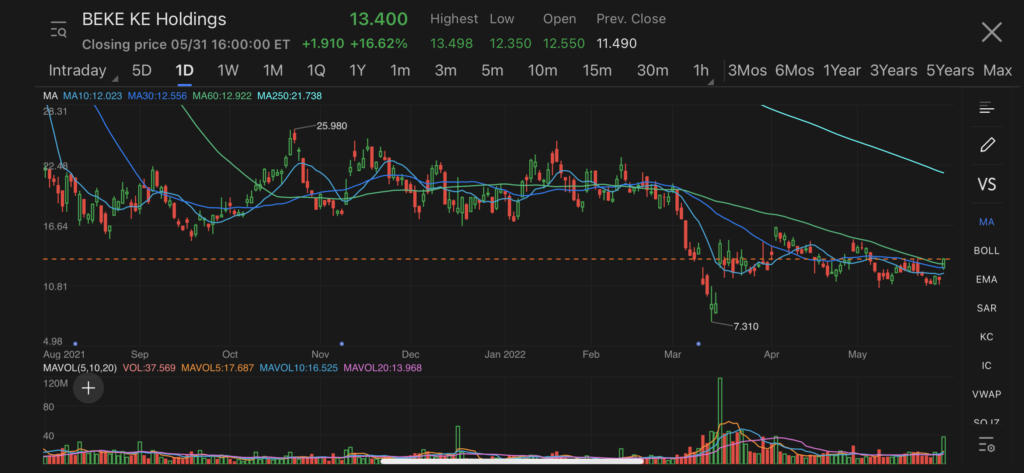Screen dimensions: 1024x473
Task: Click the white horizontal scroll bar handle
Action: pyautogui.click(x=511, y=461)
